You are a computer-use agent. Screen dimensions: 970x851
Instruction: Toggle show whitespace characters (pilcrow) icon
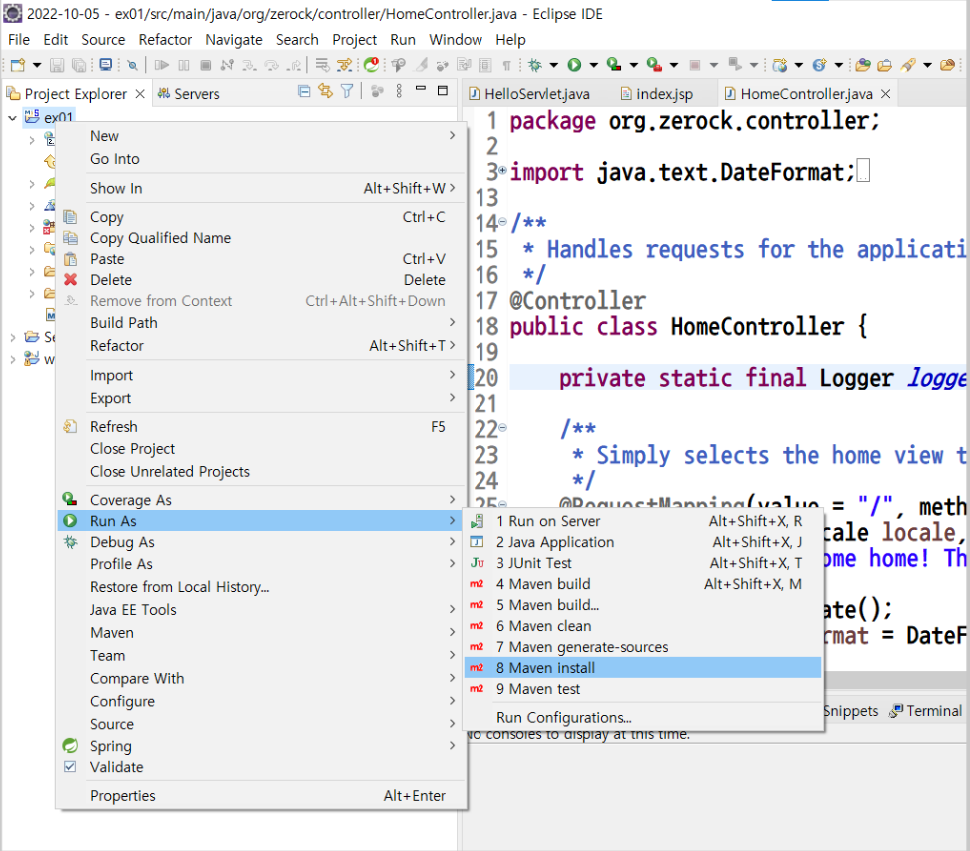pos(507,65)
